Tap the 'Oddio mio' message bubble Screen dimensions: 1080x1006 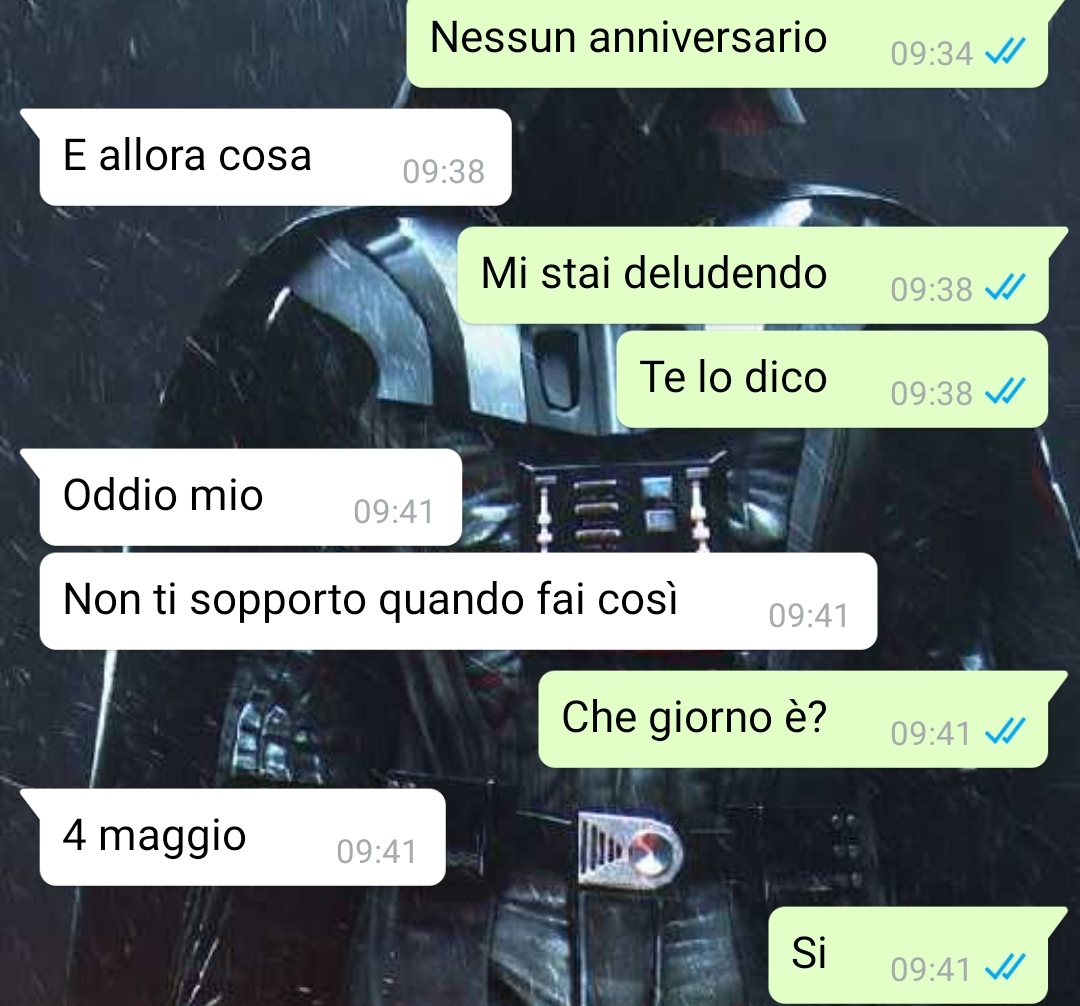pos(251,497)
